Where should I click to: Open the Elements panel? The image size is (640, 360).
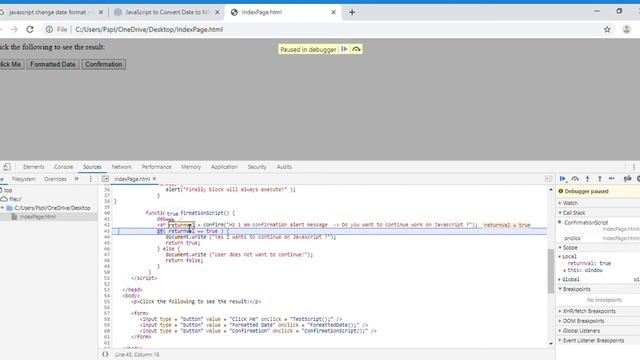click(33, 167)
